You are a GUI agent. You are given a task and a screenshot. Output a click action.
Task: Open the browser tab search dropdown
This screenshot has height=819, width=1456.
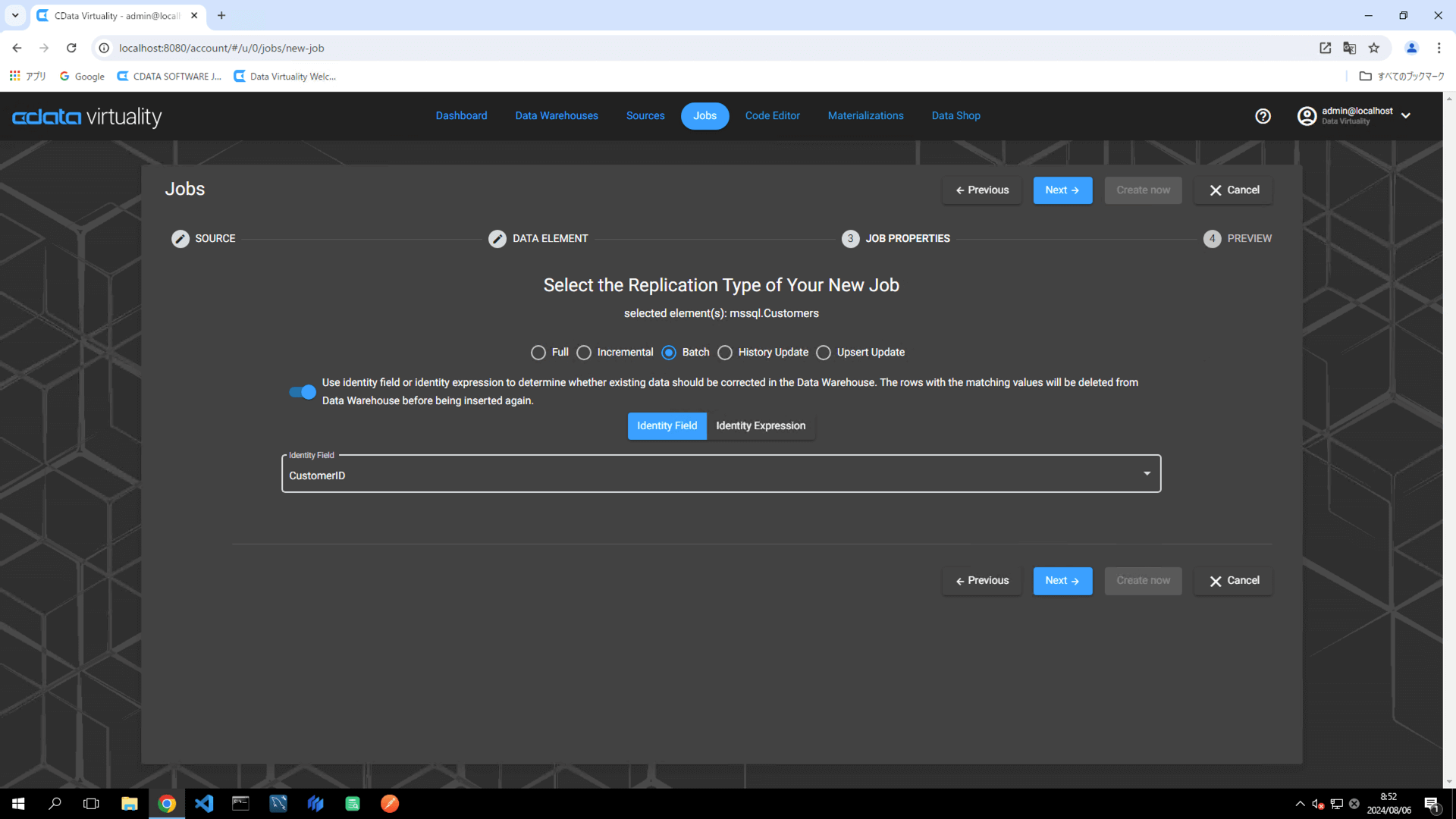(x=15, y=15)
